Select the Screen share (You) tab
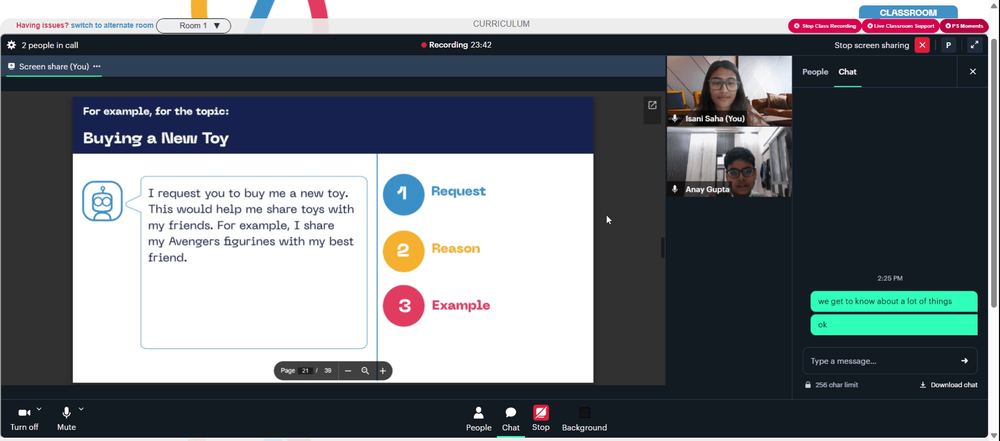 click(54, 66)
